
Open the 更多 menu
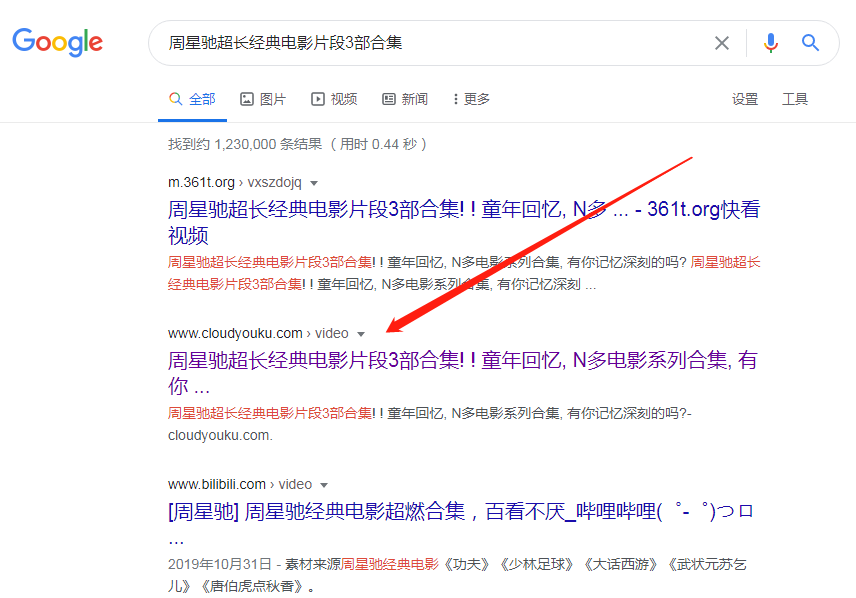click(x=472, y=99)
